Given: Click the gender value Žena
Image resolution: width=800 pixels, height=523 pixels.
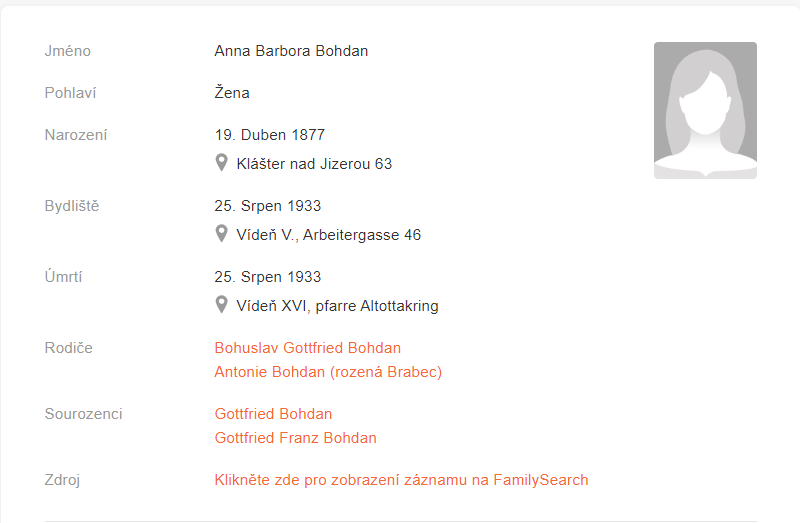Looking at the screenshot, I should 232,92.
